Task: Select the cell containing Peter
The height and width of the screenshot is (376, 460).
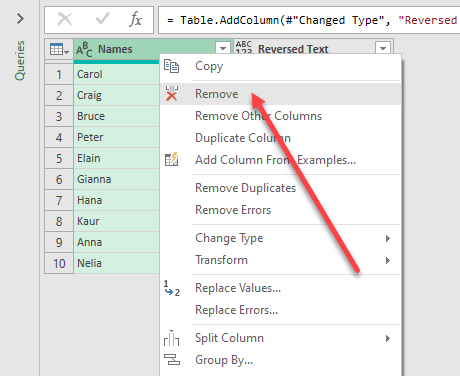Action: pos(116,137)
